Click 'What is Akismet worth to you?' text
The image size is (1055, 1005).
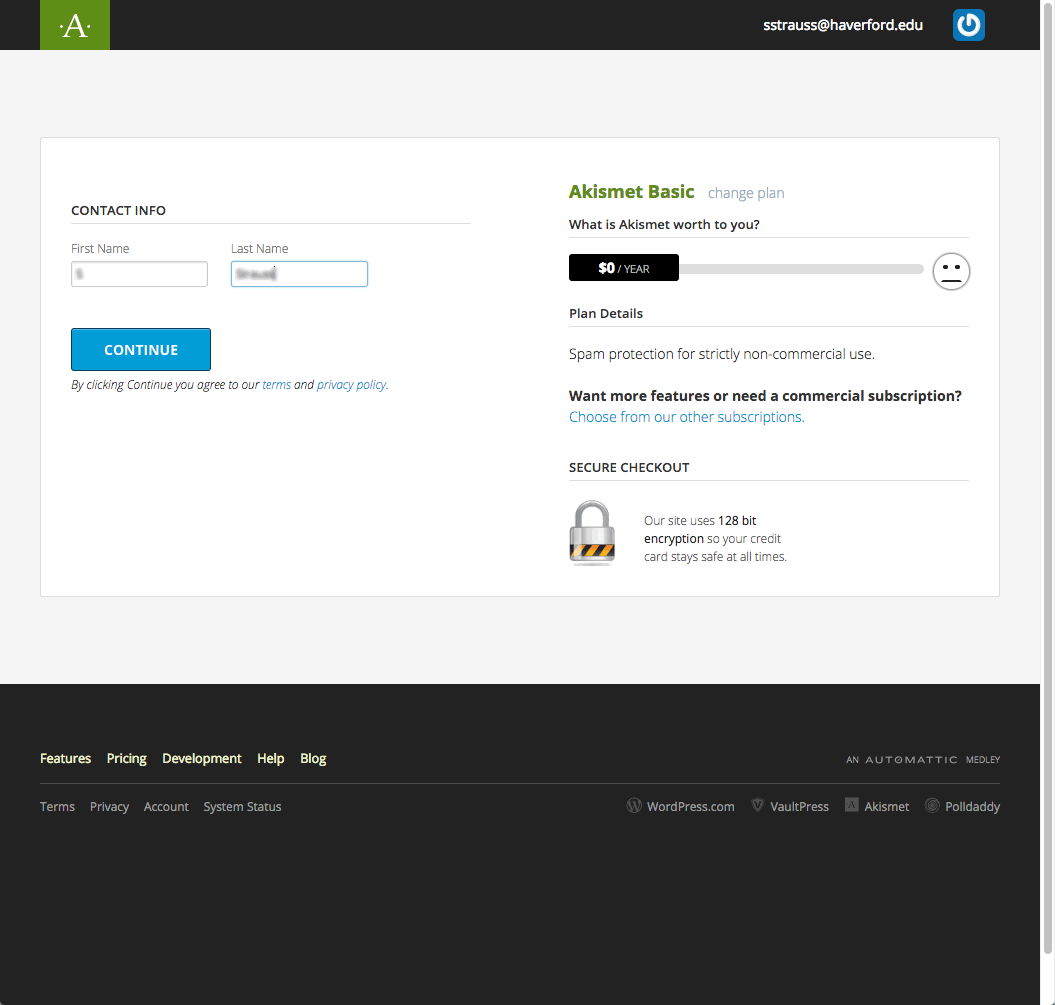[664, 225]
